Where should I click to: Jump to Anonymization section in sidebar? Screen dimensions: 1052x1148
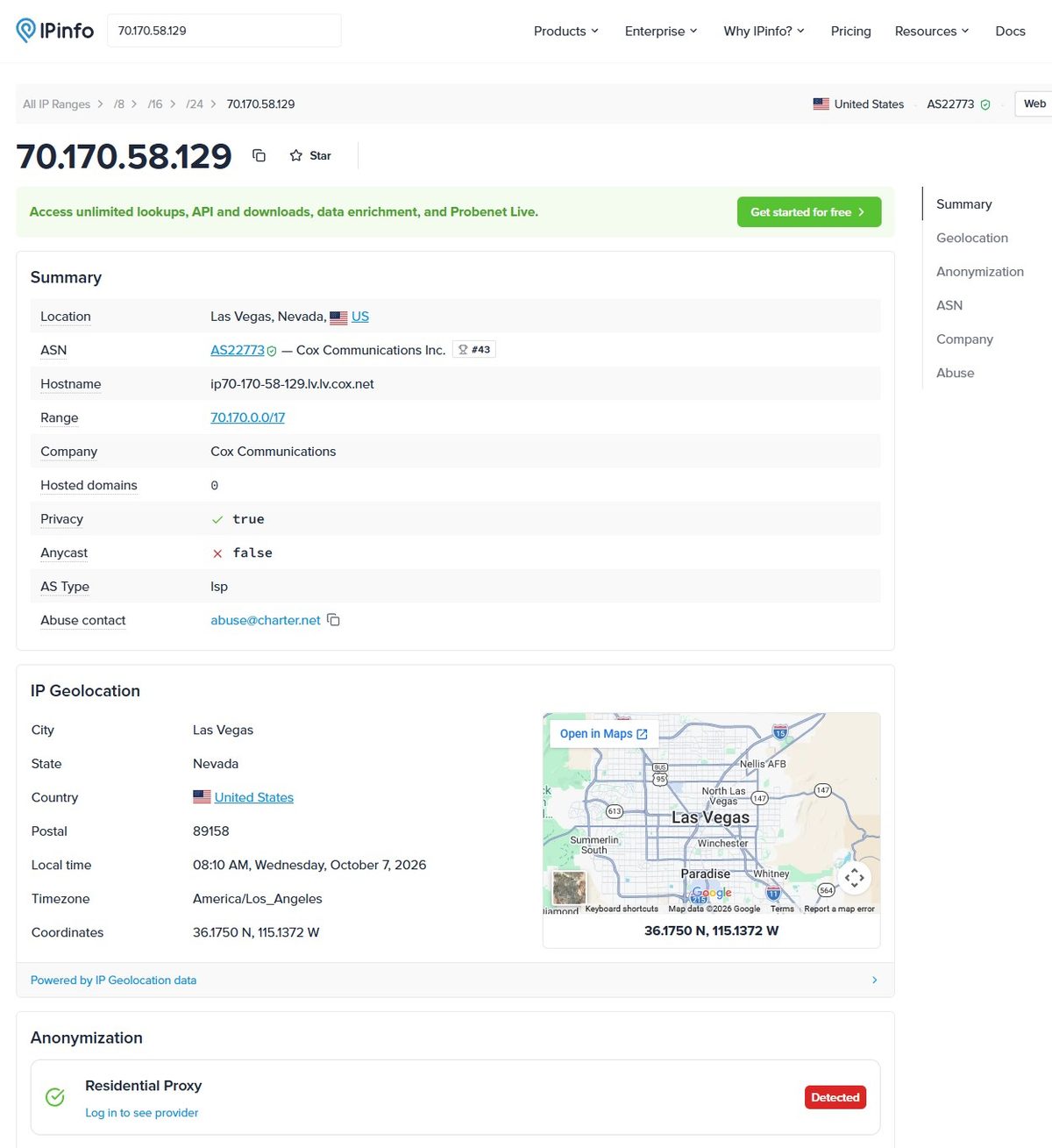tap(980, 272)
